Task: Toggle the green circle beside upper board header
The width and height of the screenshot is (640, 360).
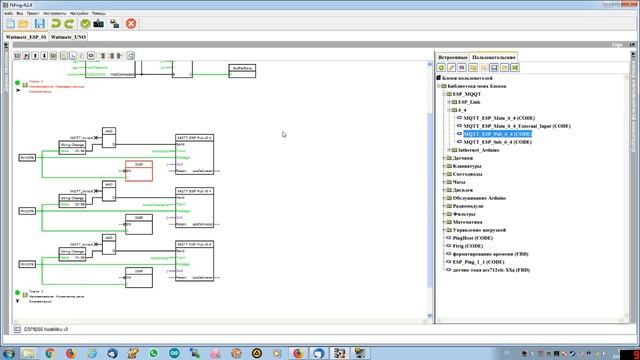Action: [18, 82]
